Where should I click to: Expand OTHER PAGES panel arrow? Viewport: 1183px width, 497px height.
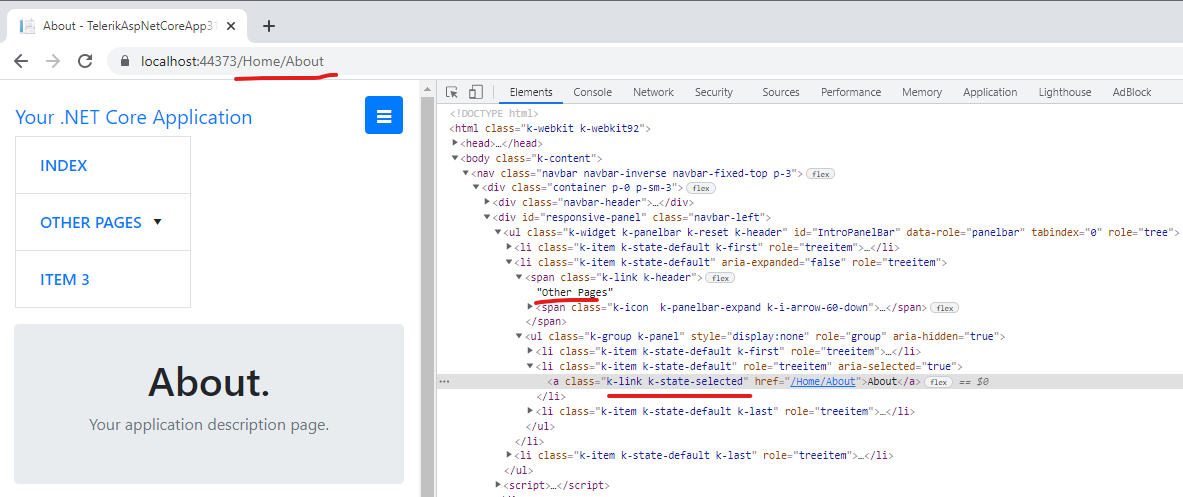tap(158, 222)
